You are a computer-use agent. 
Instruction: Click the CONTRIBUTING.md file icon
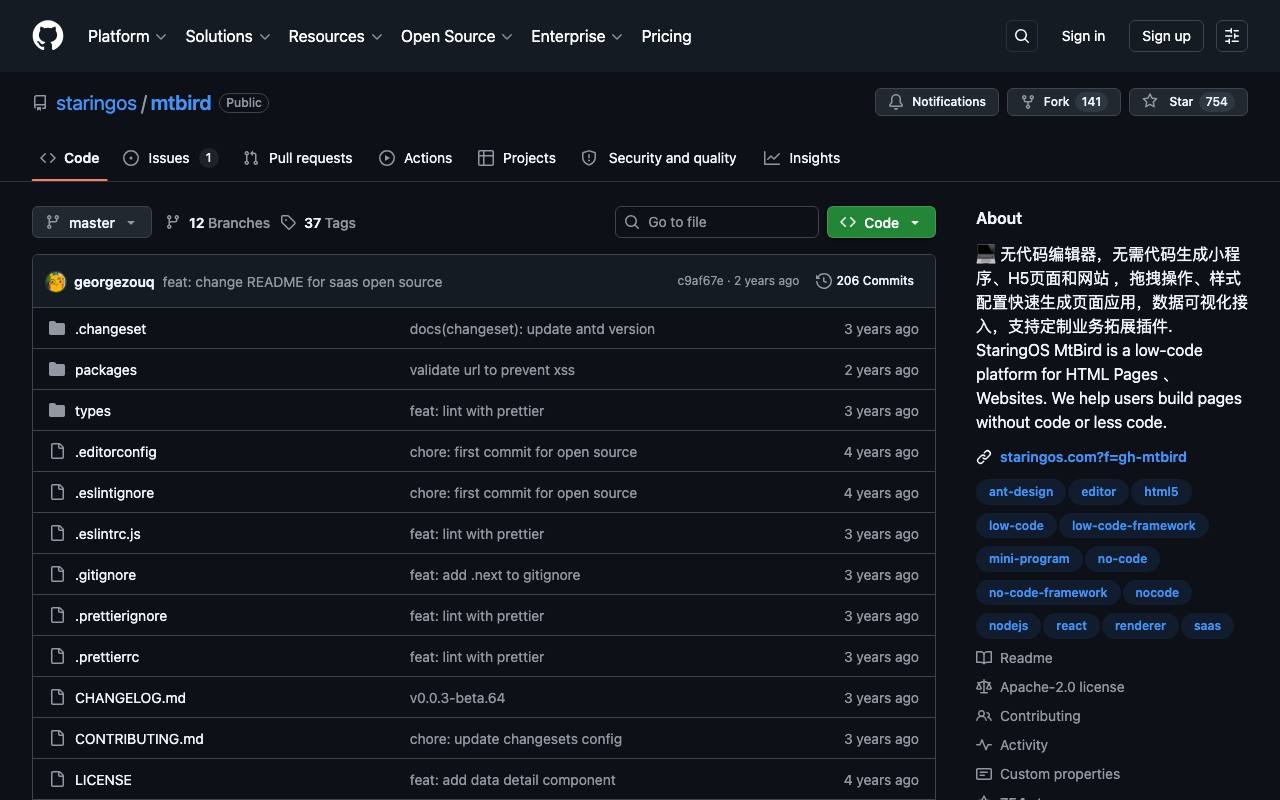click(57, 739)
